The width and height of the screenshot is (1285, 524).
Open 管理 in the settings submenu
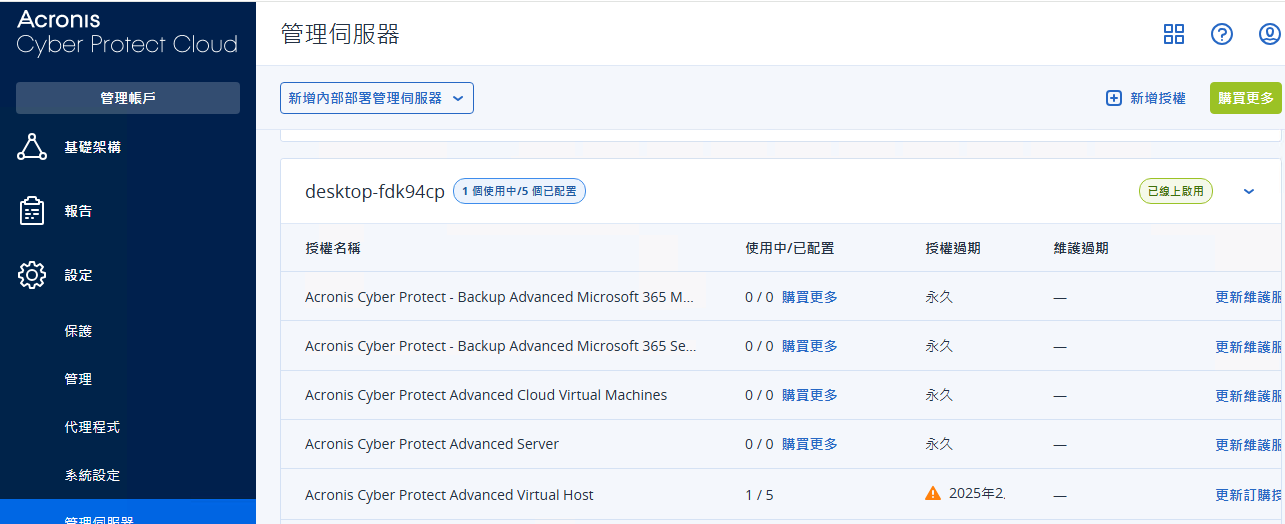pos(78,379)
